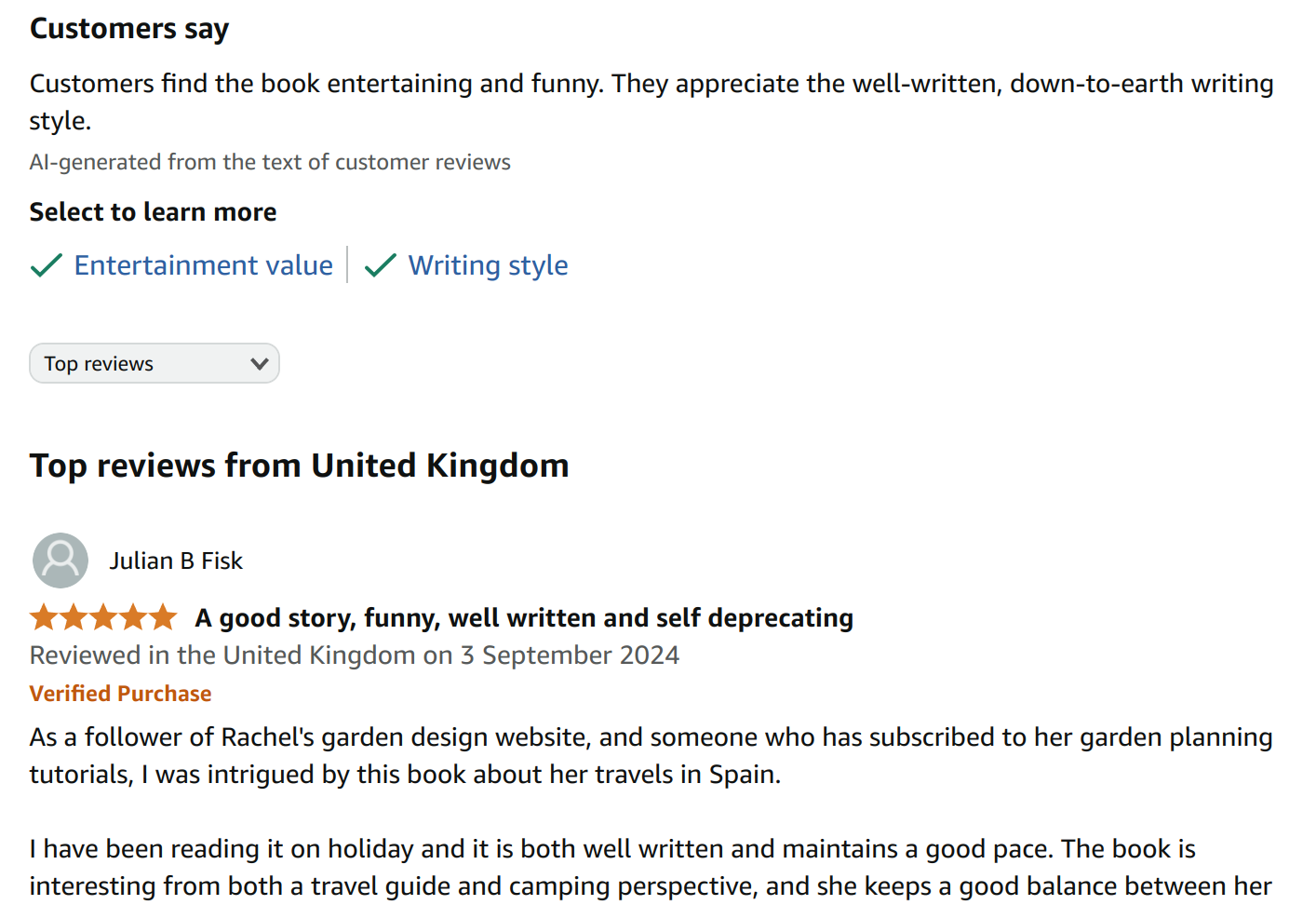Open review titled 'A good story, funny'
The width and height of the screenshot is (1316, 905).
pyautogui.click(x=523, y=618)
